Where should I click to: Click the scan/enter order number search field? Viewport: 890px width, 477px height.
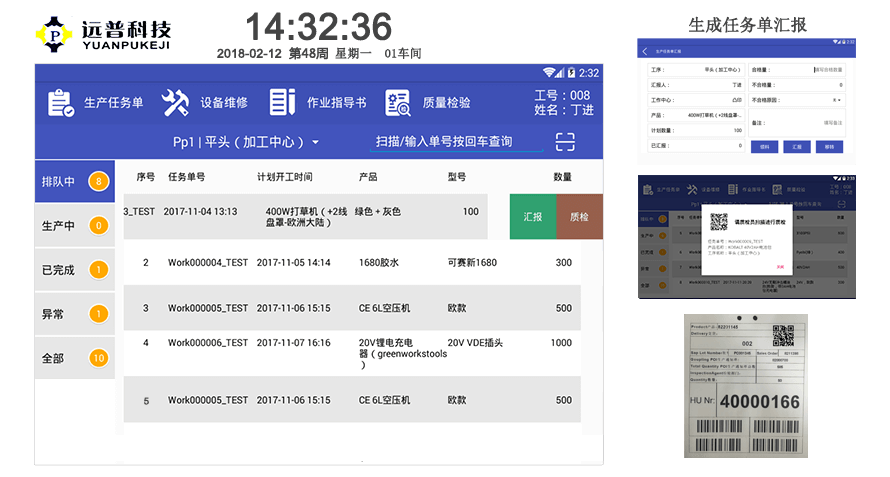click(x=444, y=142)
